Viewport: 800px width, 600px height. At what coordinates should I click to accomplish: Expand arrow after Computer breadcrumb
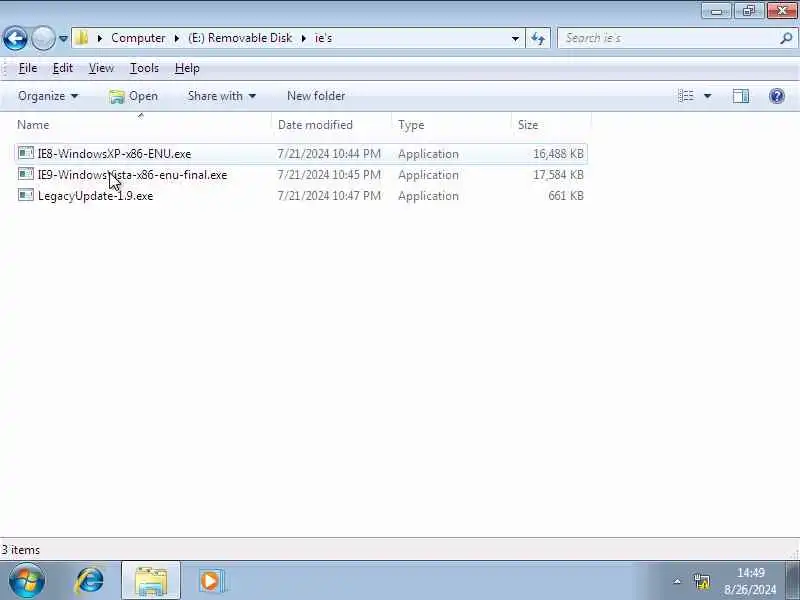(177, 38)
